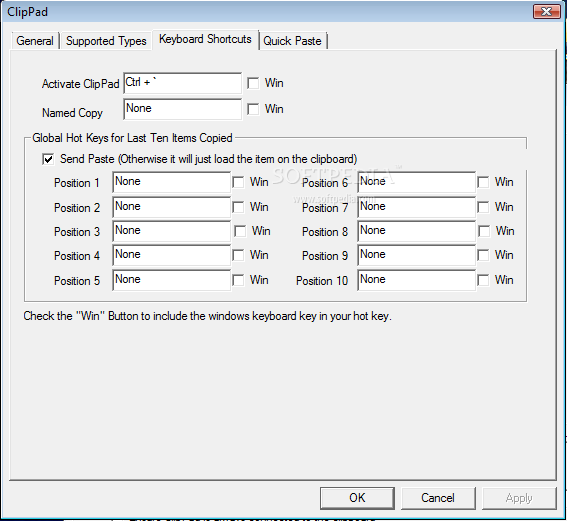Click the Position 4 hotkey field
The height and width of the screenshot is (521, 567).
point(171,255)
